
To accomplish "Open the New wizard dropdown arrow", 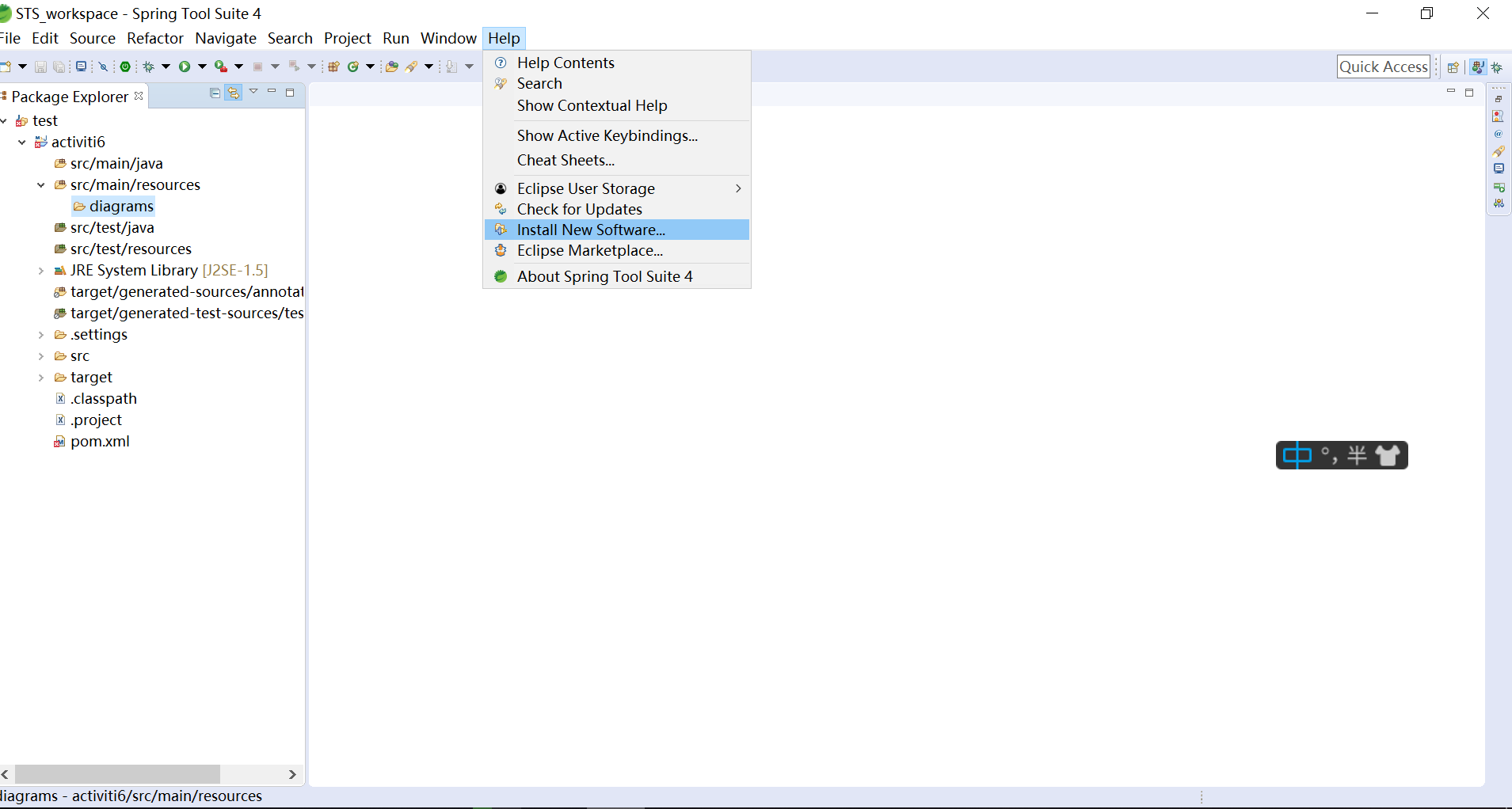I will pyautogui.click(x=22, y=66).
